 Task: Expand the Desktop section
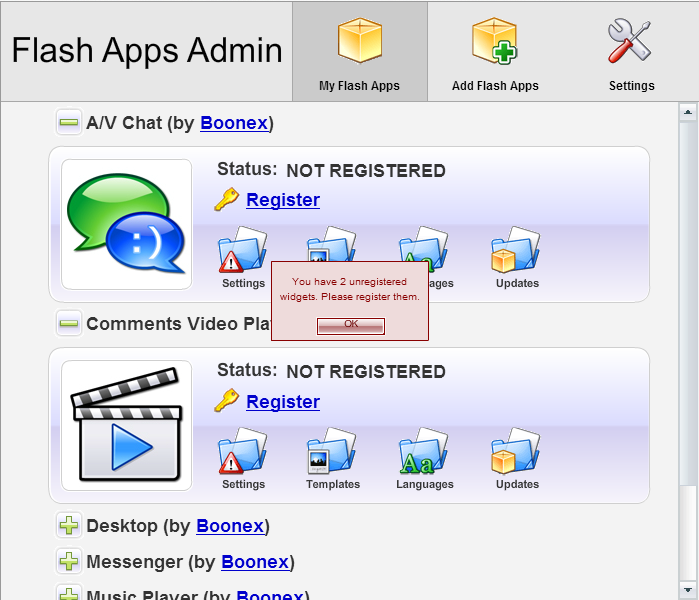click(x=68, y=526)
